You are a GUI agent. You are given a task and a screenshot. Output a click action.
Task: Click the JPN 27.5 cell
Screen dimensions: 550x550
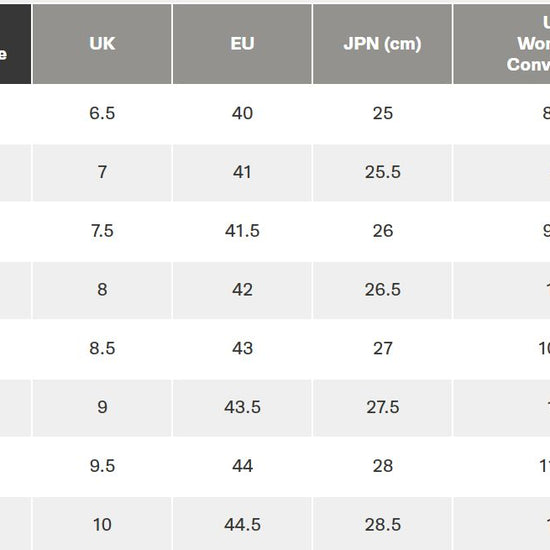point(382,408)
